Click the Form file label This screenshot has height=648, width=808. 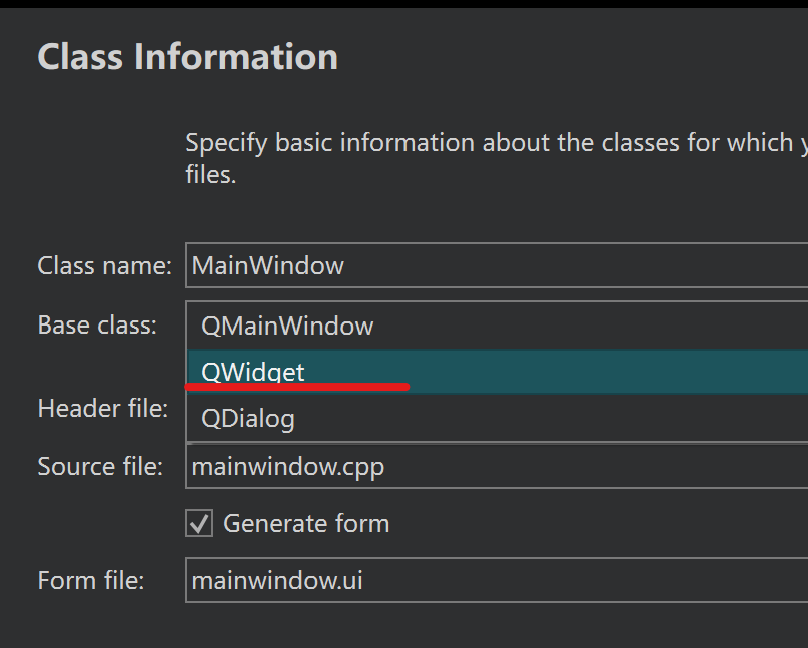[x=91, y=580]
